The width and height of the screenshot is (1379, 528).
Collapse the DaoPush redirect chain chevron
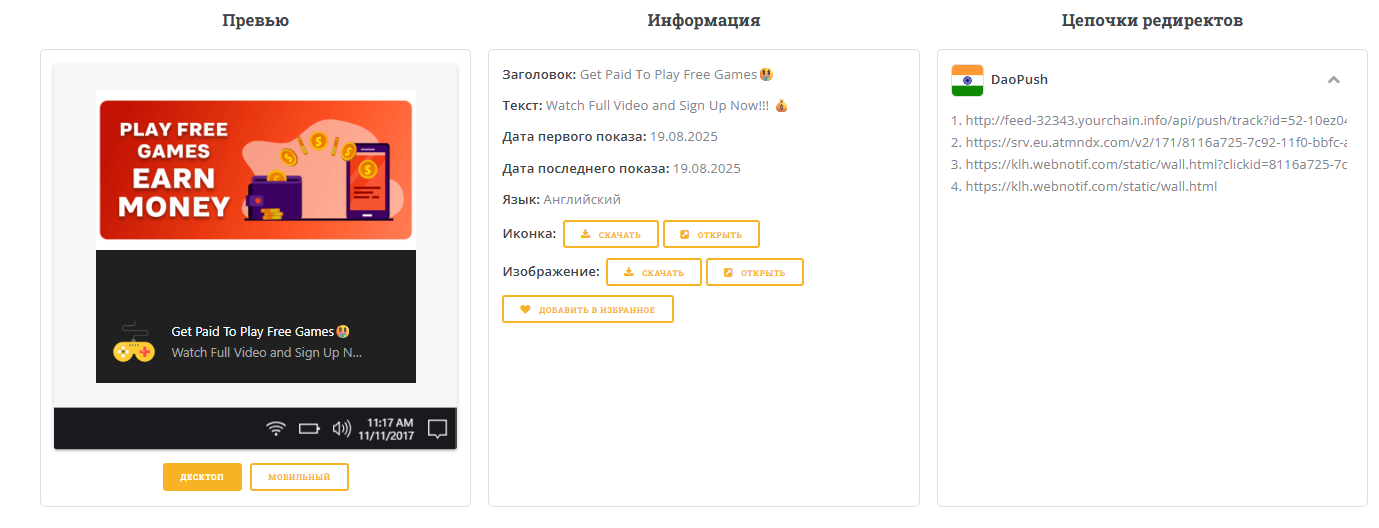click(x=1333, y=80)
